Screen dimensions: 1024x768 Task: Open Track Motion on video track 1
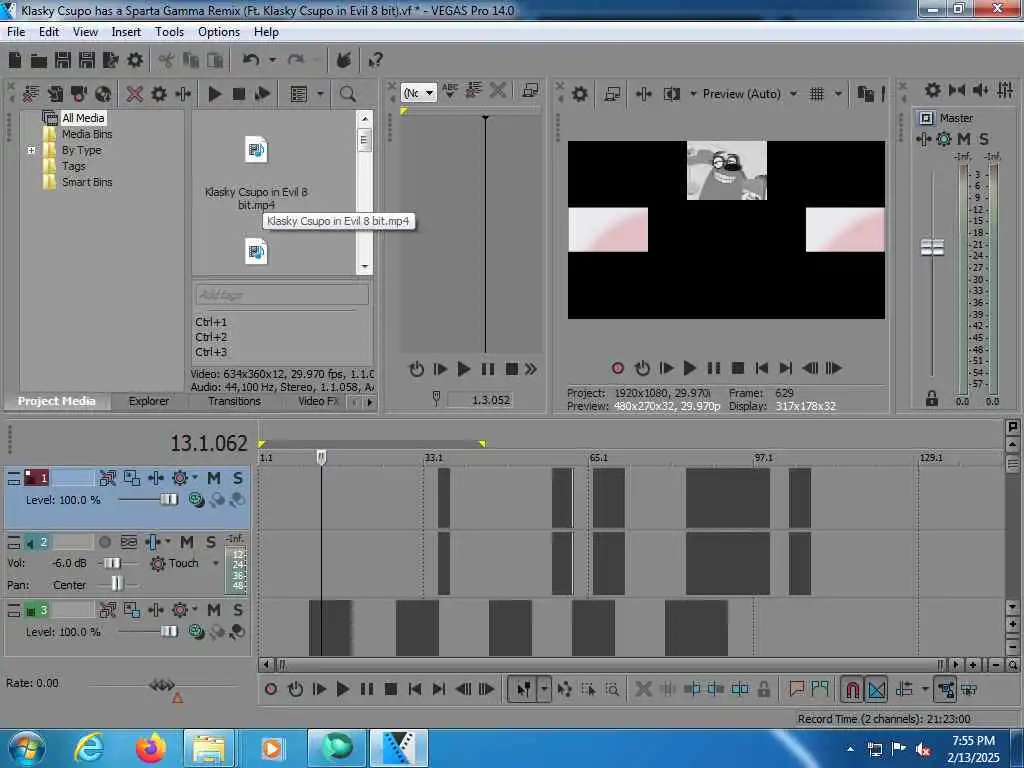pos(108,478)
